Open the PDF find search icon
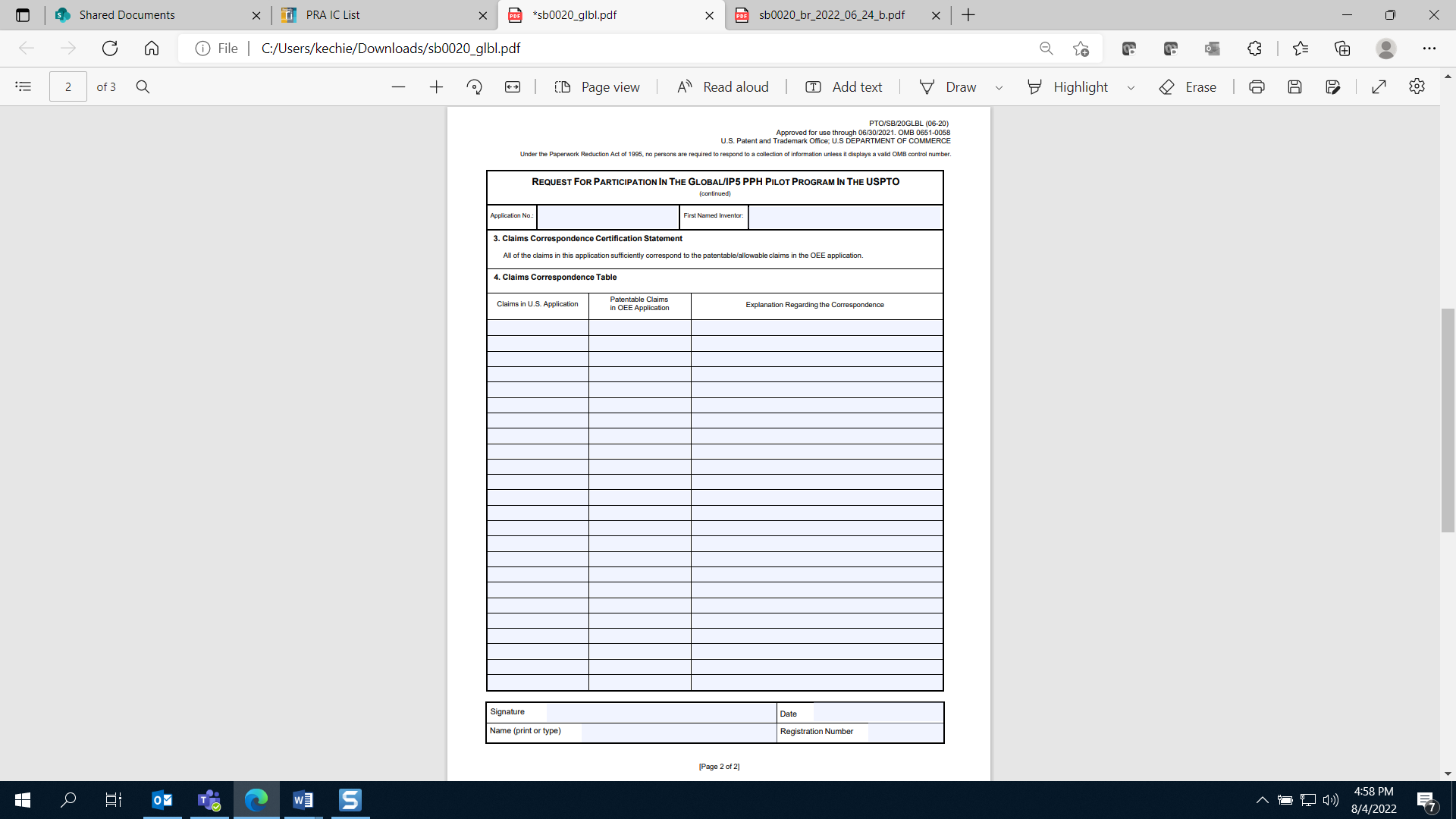The height and width of the screenshot is (819, 1456). (143, 87)
